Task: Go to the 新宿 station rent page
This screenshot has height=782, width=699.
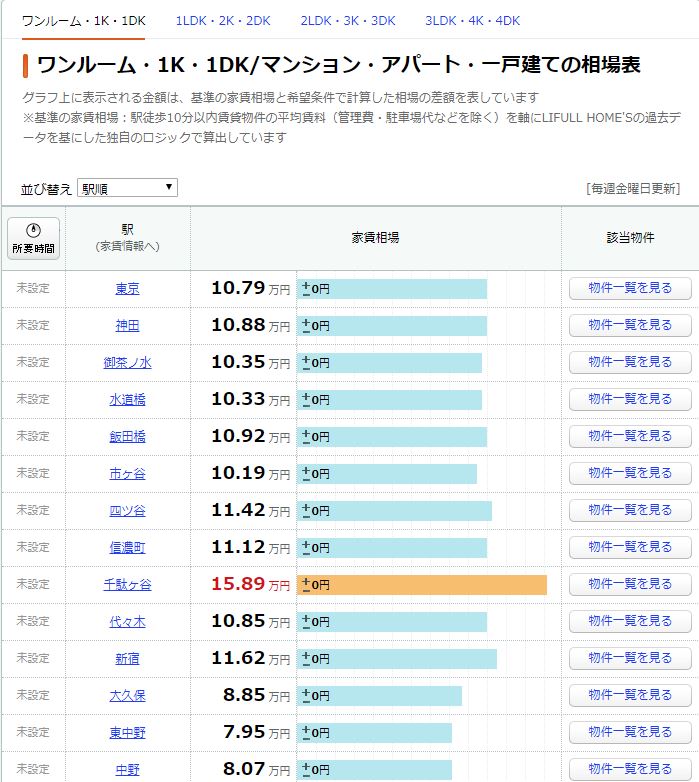Action: tap(127, 659)
